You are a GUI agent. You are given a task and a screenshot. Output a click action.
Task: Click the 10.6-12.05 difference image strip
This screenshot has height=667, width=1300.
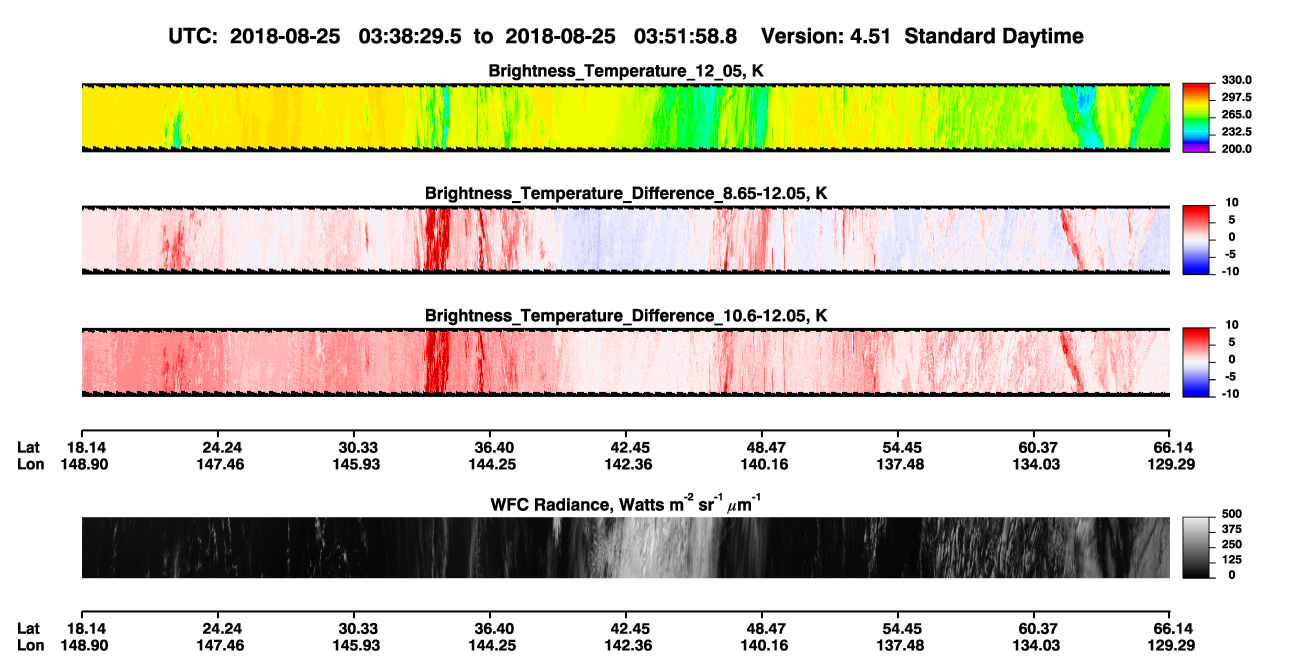(x=626, y=362)
